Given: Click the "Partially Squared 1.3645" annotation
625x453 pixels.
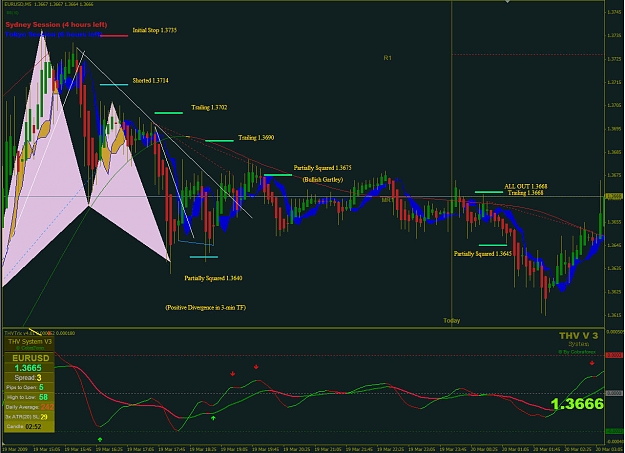Looking at the screenshot, I should 483,254.
